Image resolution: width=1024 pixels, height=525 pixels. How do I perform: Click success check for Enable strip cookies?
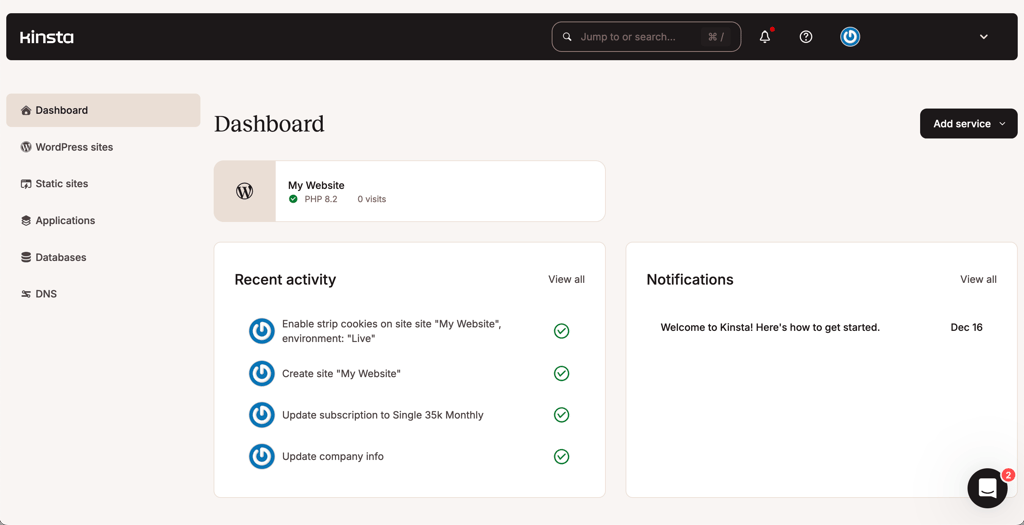coord(561,331)
